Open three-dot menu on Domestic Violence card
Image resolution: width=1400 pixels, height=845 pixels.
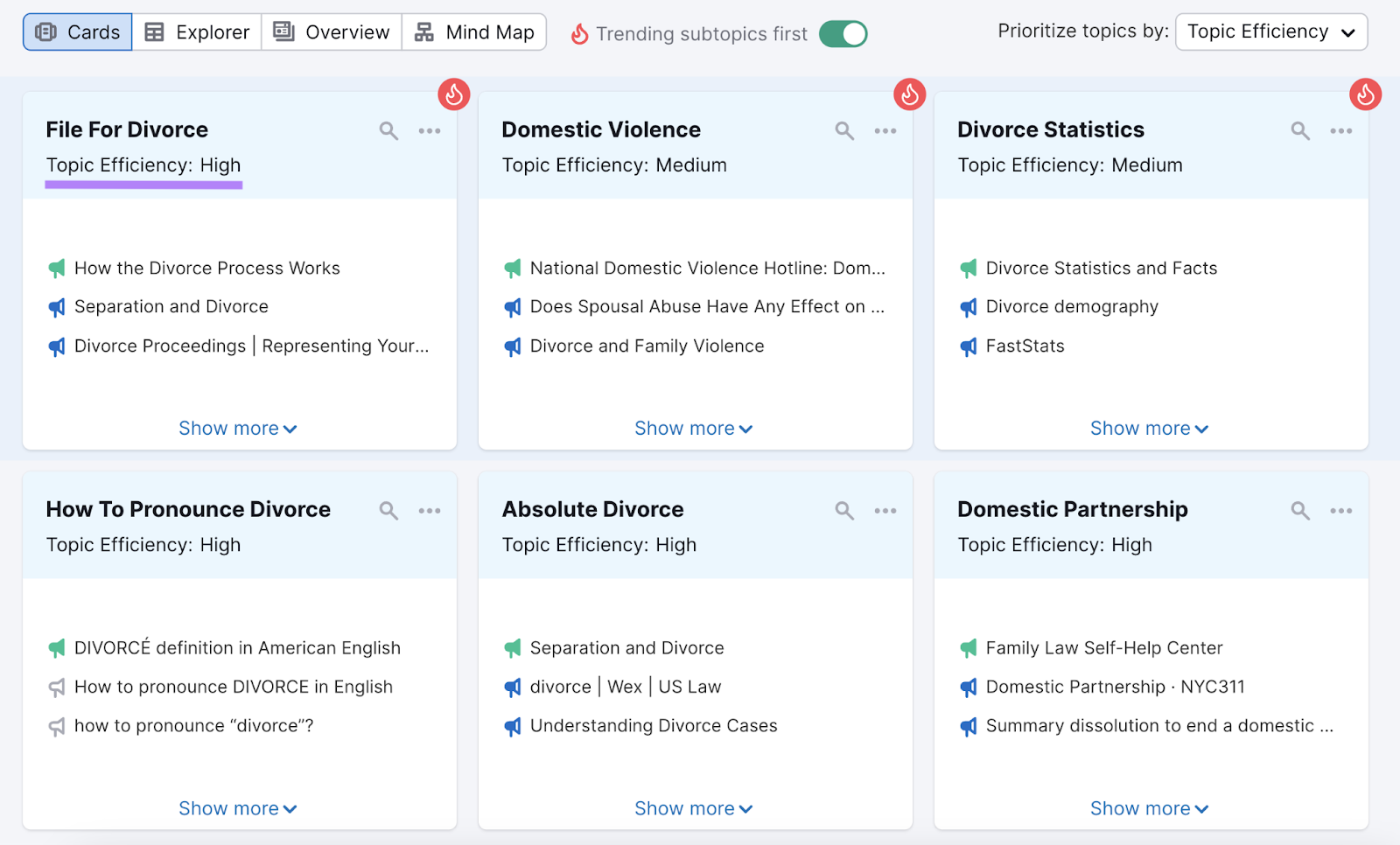pos(885,131)
